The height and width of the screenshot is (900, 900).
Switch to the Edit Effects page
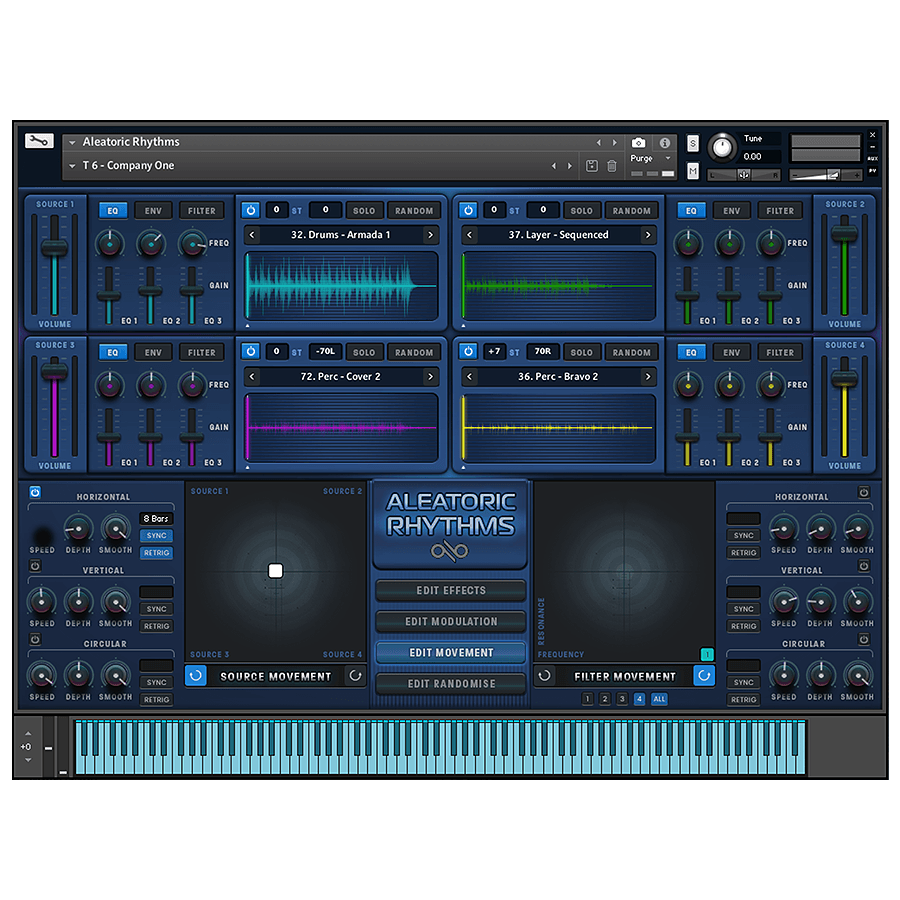pyautogui.click(x=451, y=591)
